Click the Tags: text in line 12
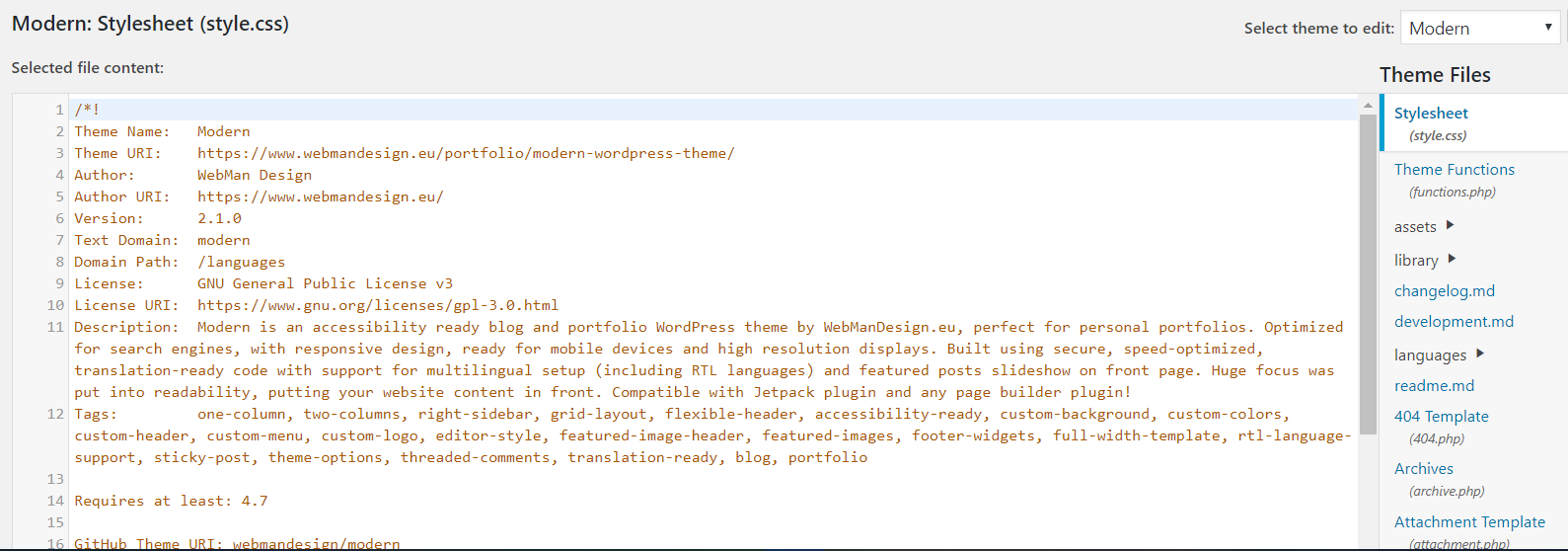Image resolution: width=1568 pixels, height=551 pixels. pos(96,414)
